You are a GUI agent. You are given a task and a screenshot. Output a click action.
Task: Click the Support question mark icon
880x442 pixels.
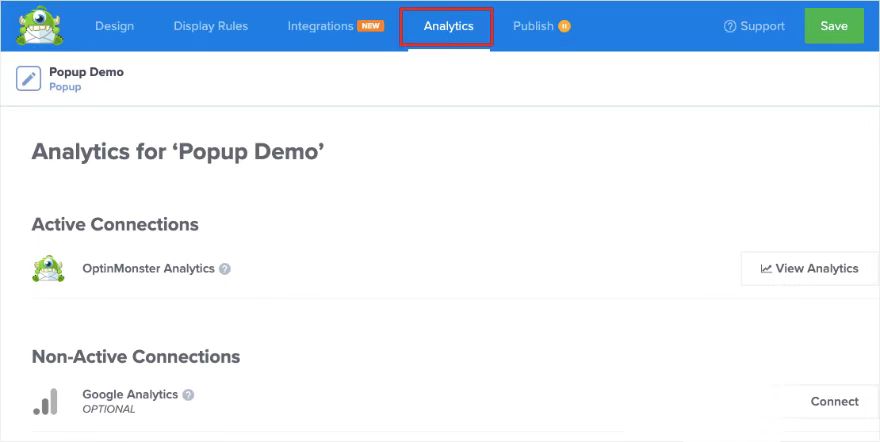click(730, 26)
